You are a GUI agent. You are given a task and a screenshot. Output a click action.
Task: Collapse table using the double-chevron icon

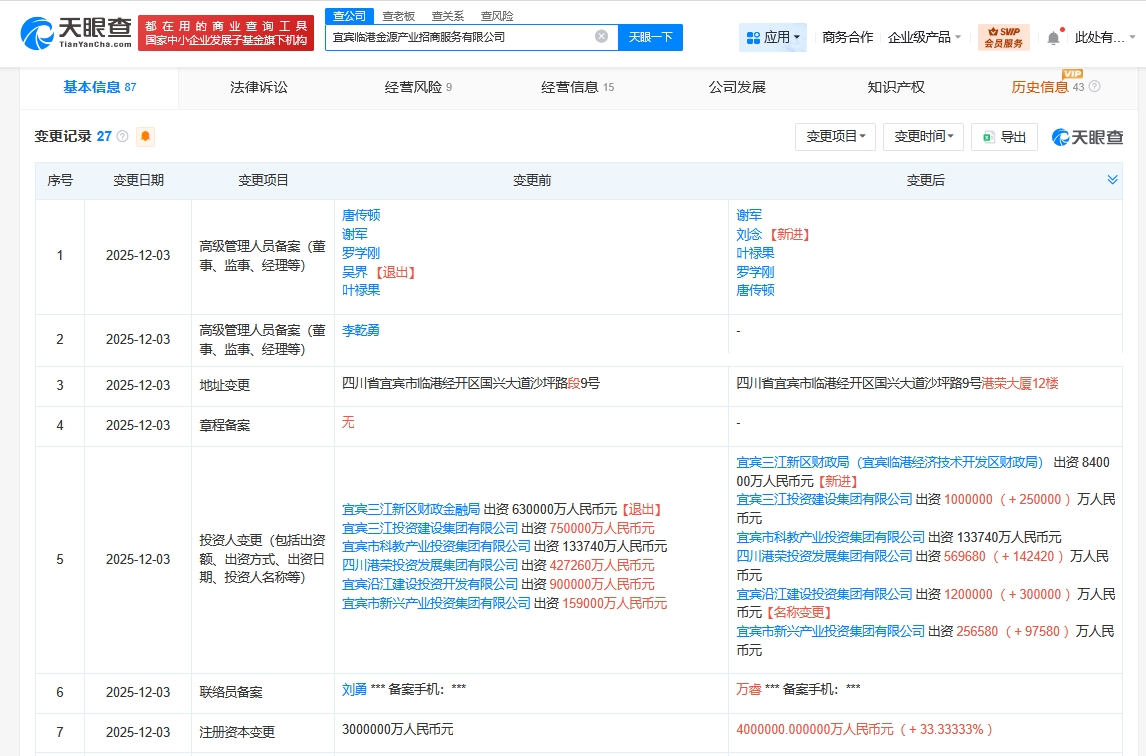1113,180
